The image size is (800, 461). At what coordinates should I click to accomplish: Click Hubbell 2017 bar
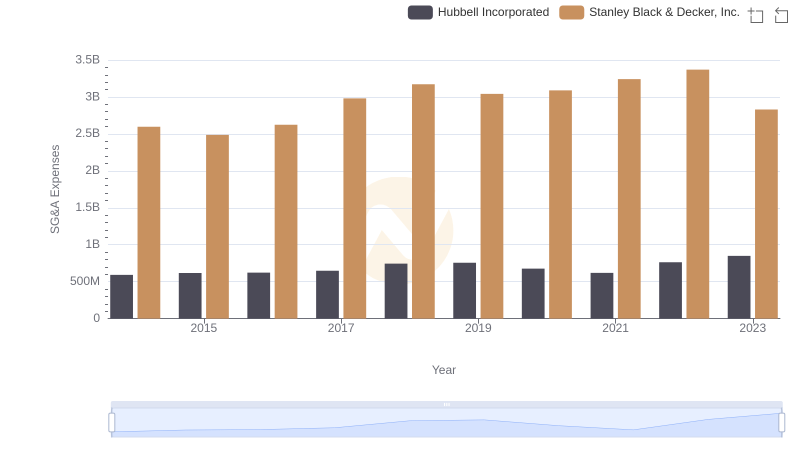click(328, 294)
